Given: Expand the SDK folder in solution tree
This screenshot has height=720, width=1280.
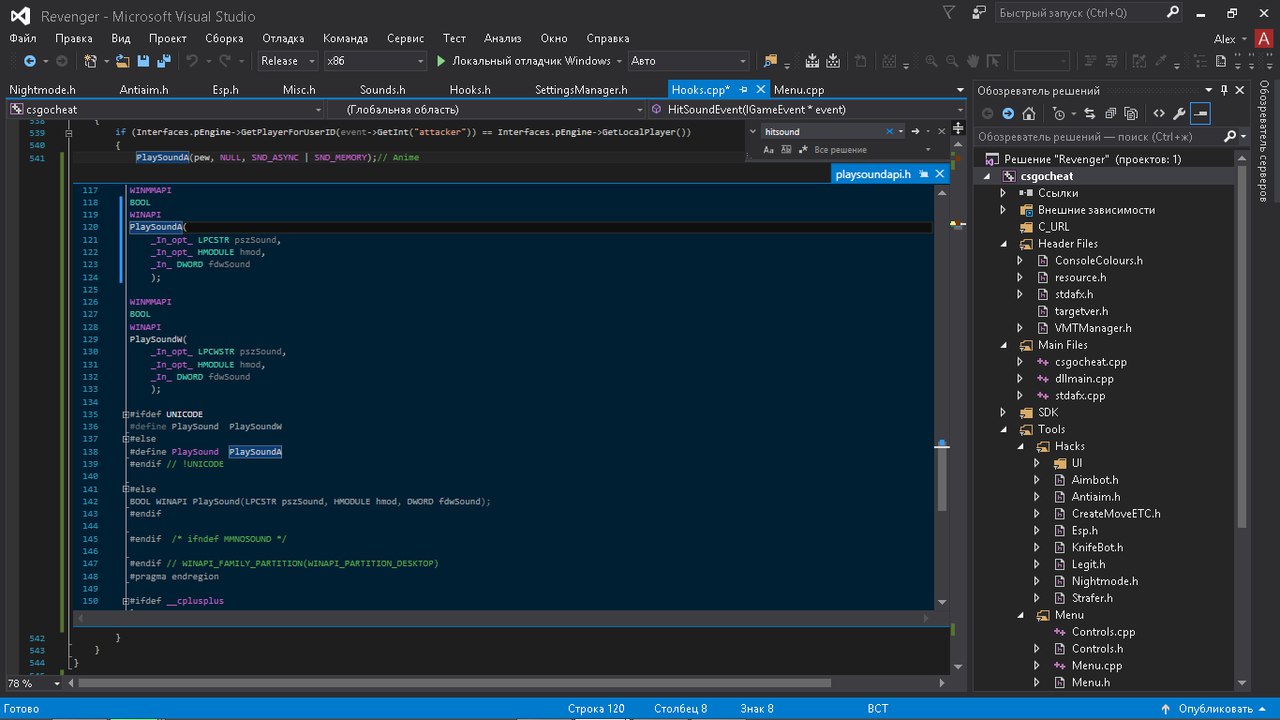Looking at the screenshot, I should point(1003,412).
